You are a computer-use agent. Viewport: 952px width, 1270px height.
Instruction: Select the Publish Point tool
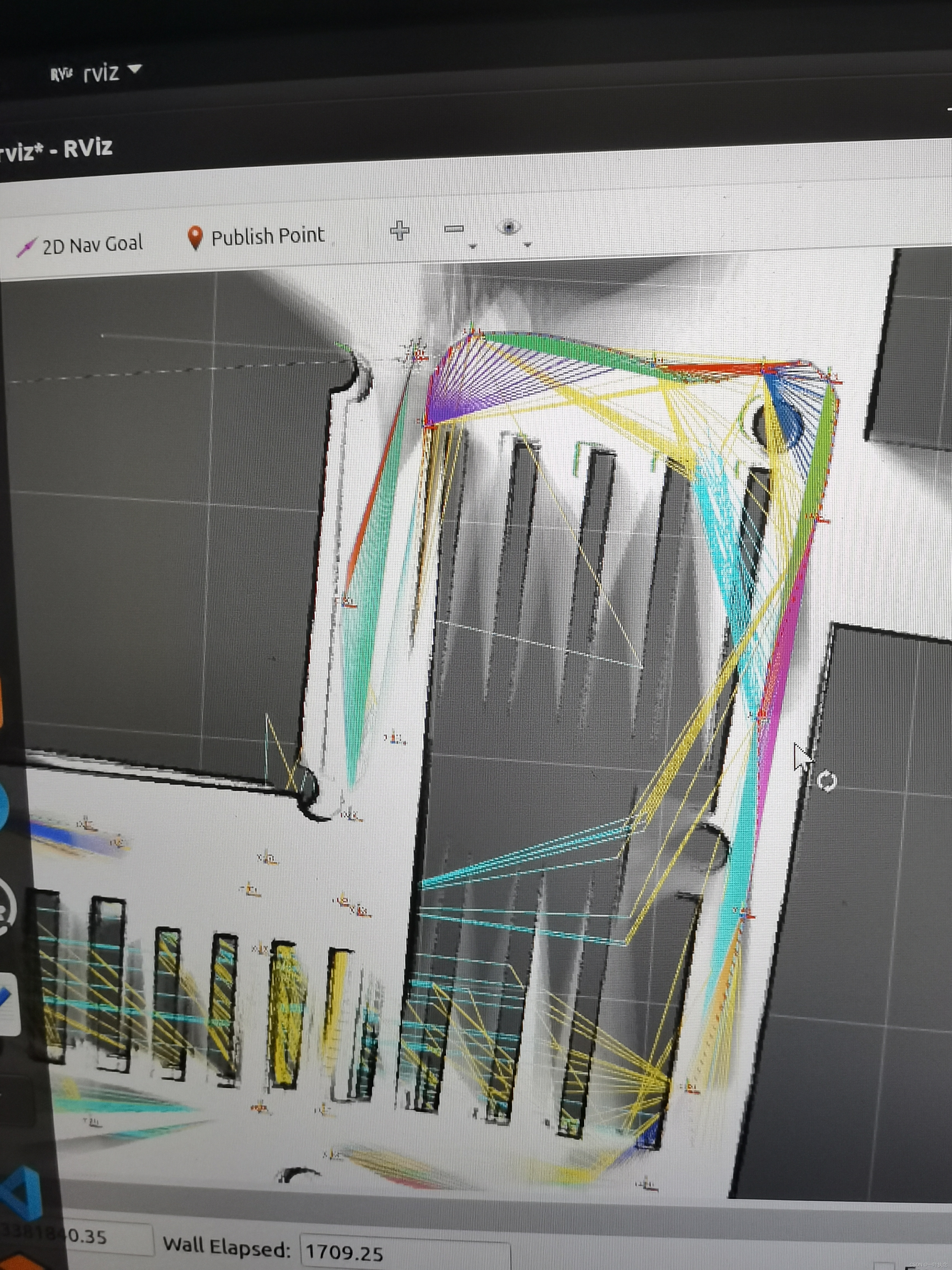pos(256,236)
